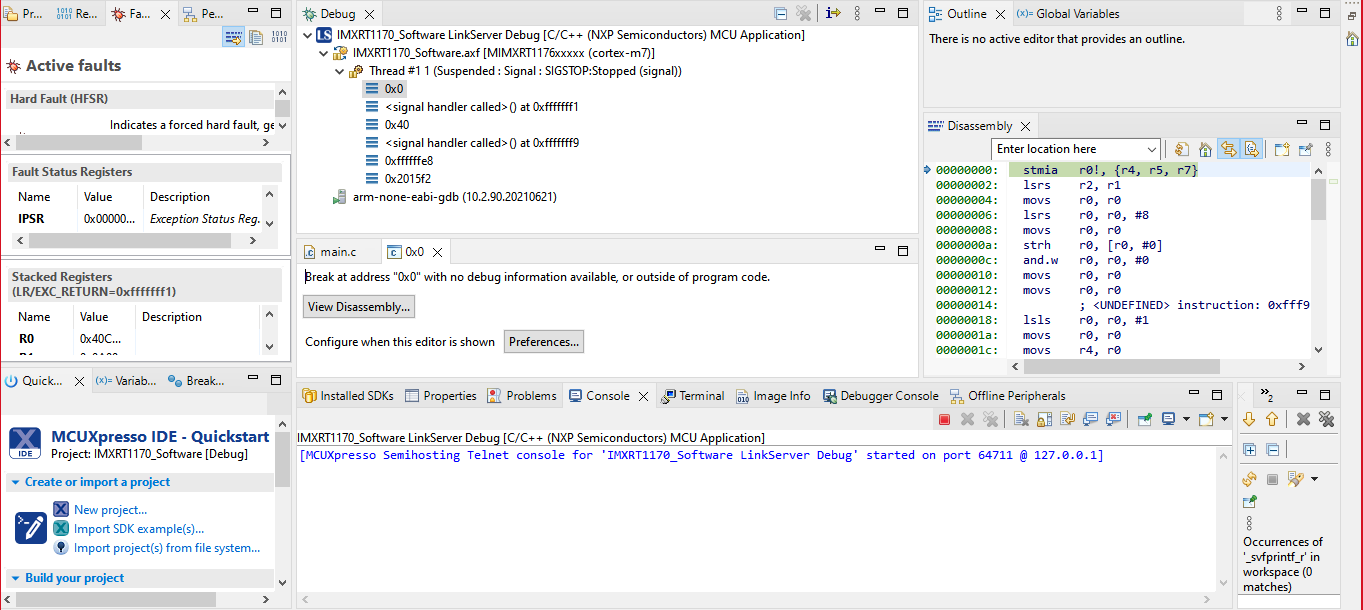Open the Open Console dropdown arrow

[1224, 418]
